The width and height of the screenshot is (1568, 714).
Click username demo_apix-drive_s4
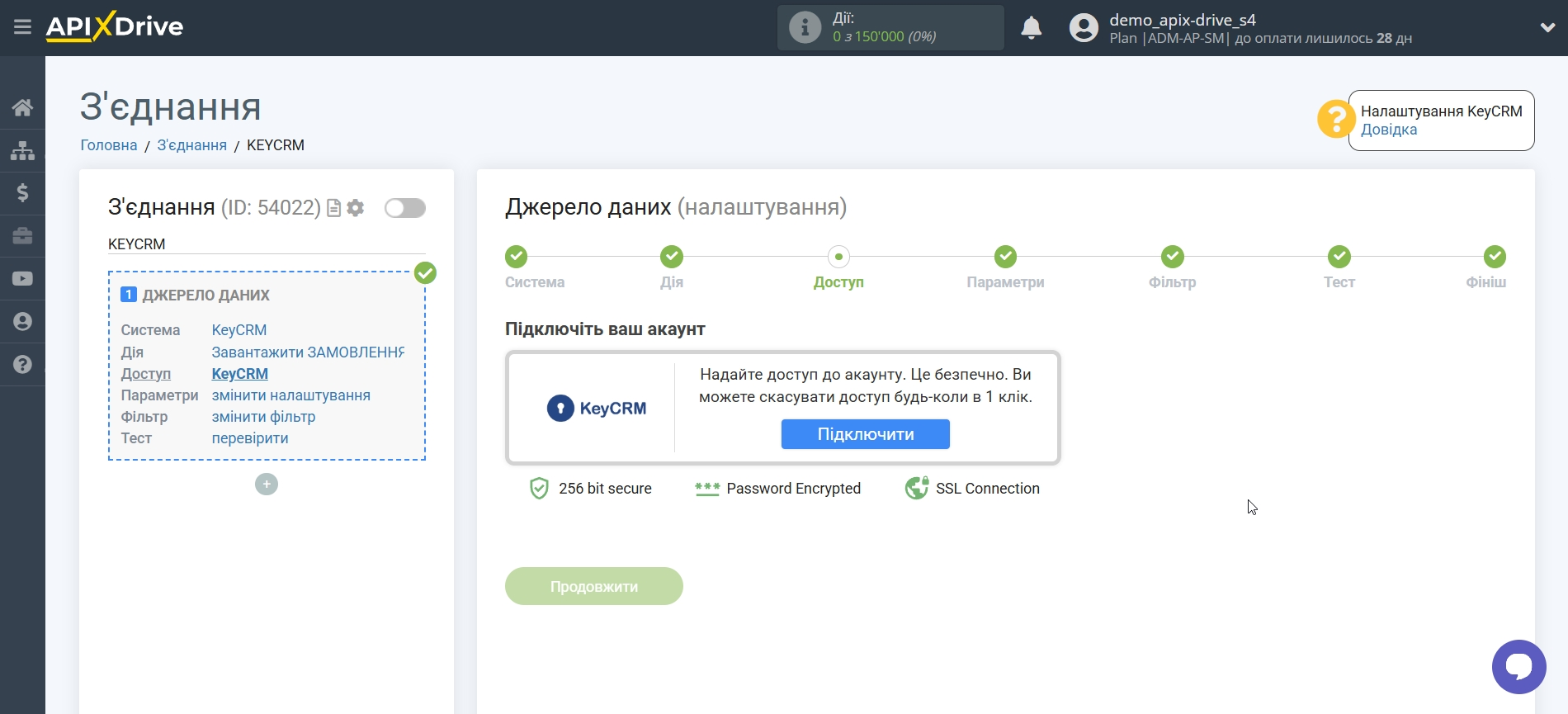(x=1183, y=20)
